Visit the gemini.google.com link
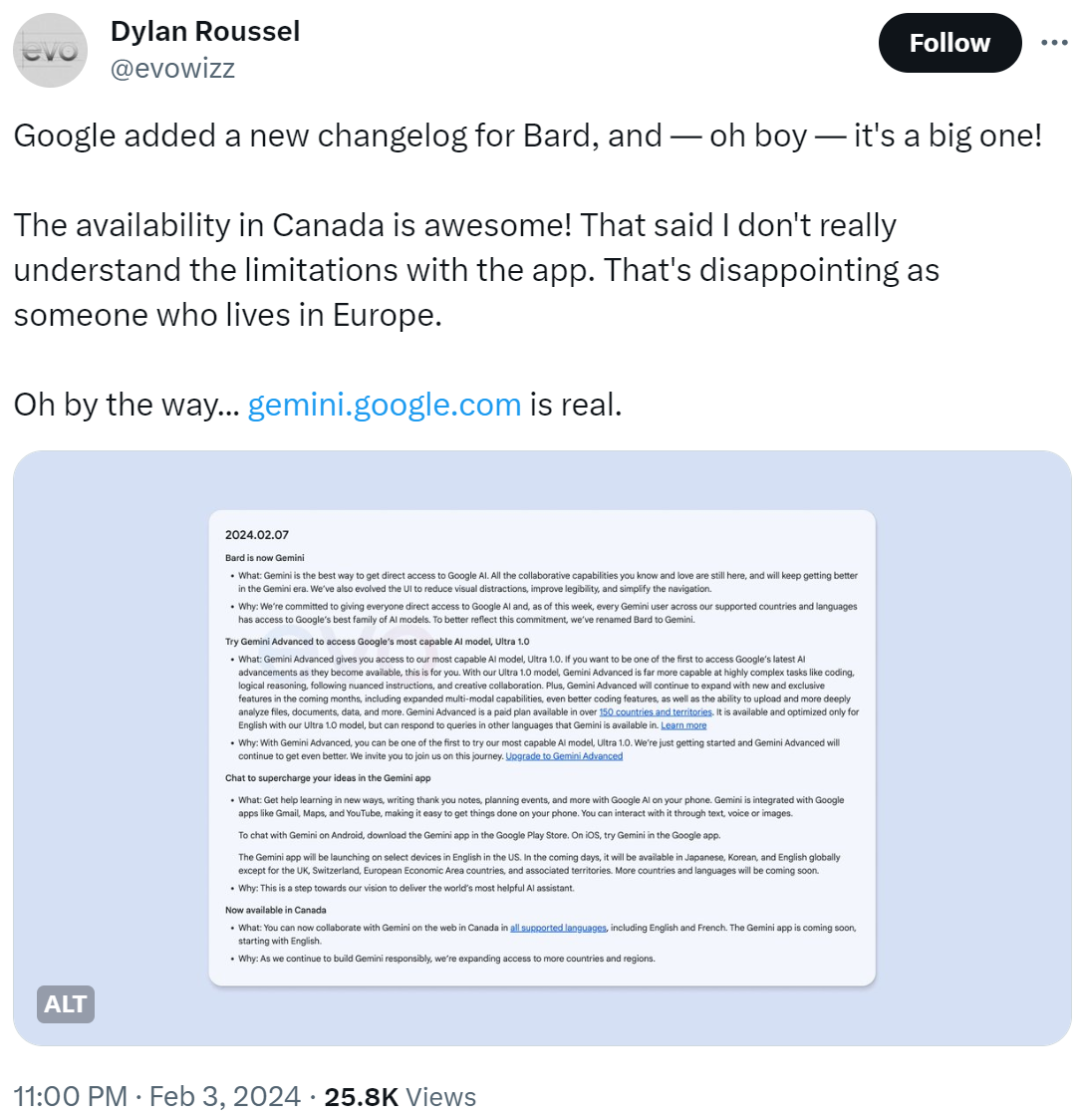Image resolution: width=1080 pixels, height=1118 pixels. (383, 404)
